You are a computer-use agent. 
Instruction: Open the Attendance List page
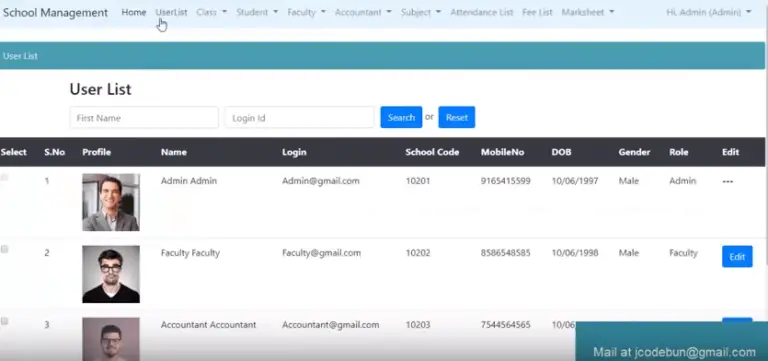(482, 12)
